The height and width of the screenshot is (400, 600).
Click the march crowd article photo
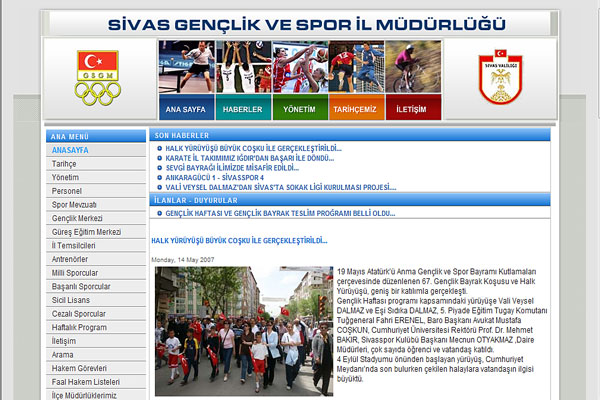tap(244, 331)
